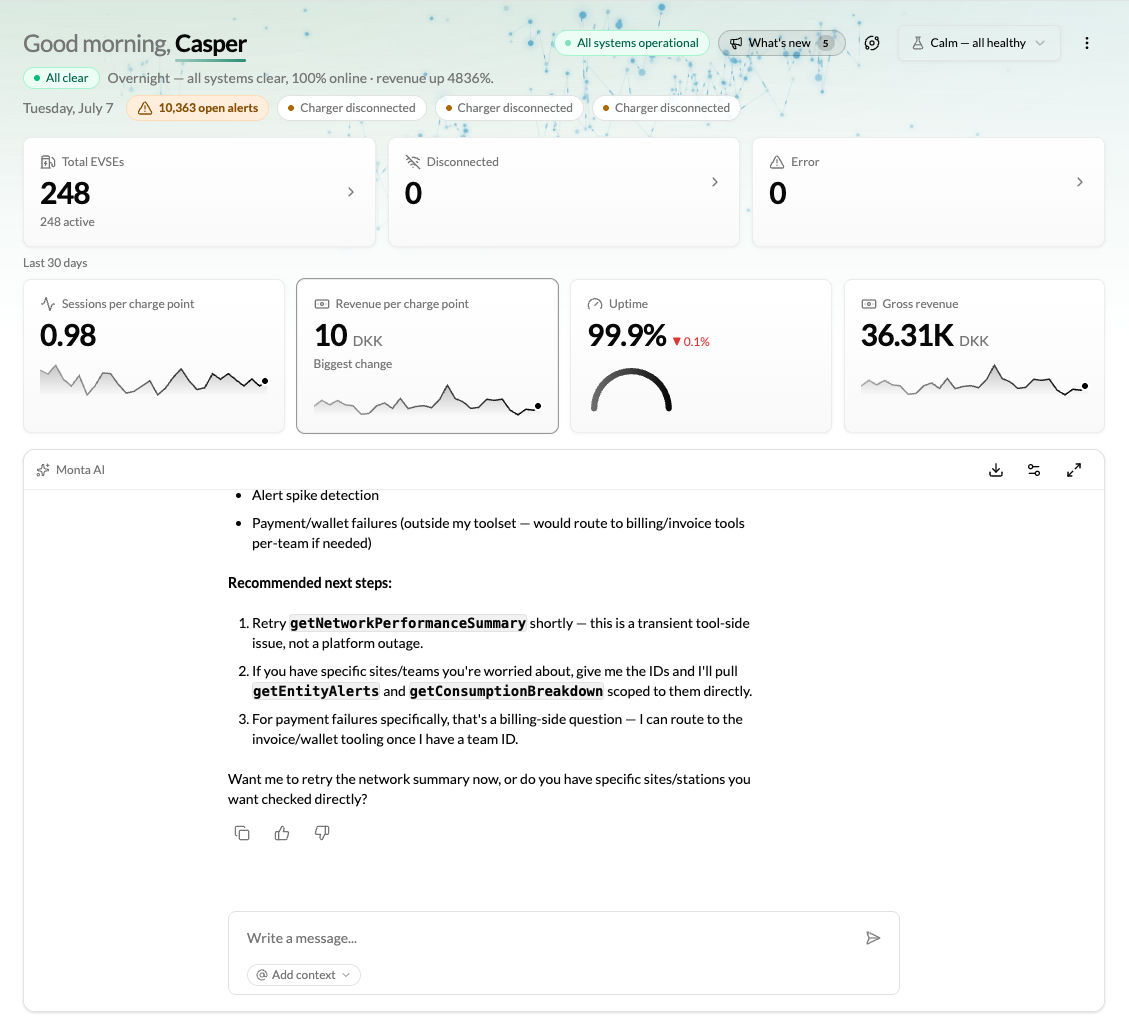The width and height of the screenshot is (1129, 1032).
Task: Click the All systems operational badge
Action: [x=631, y=43]
